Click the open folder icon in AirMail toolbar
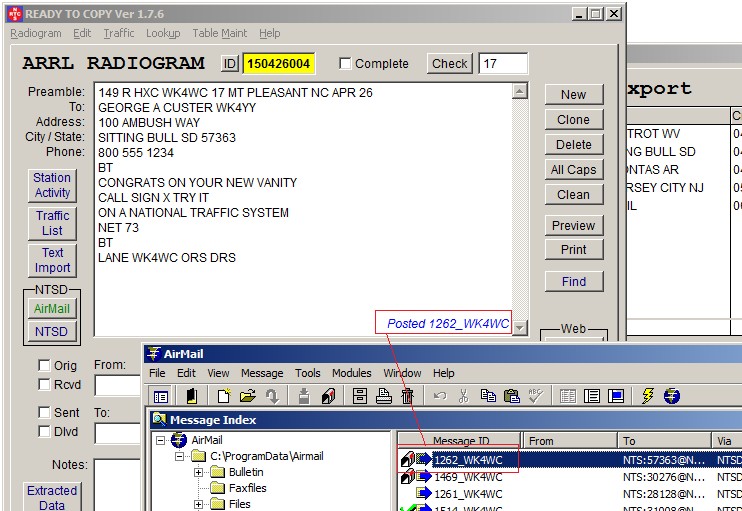Viewport: 742px width, 511px height. click(x=247, y=396)
